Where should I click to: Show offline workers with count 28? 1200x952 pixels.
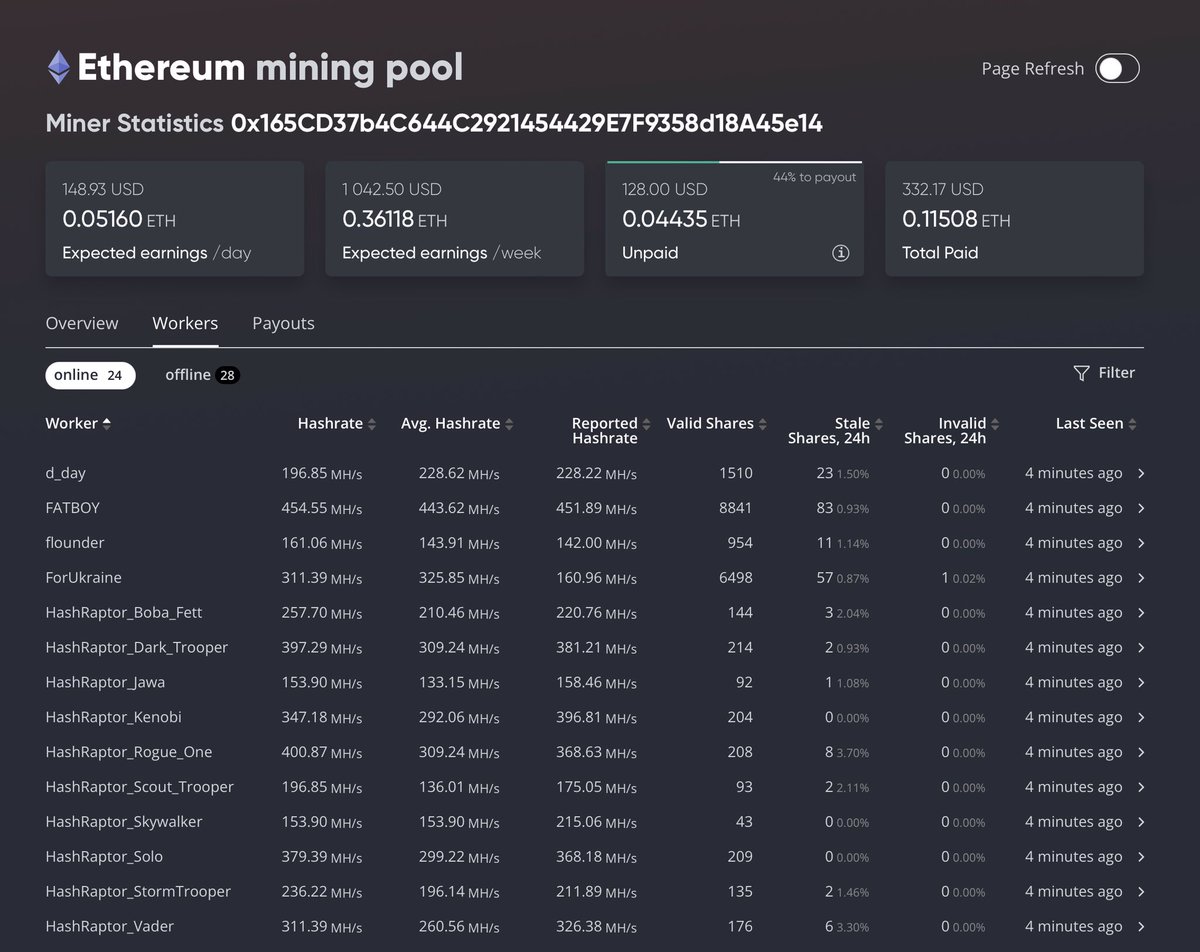pyautogui.click(x=201, y=374)
